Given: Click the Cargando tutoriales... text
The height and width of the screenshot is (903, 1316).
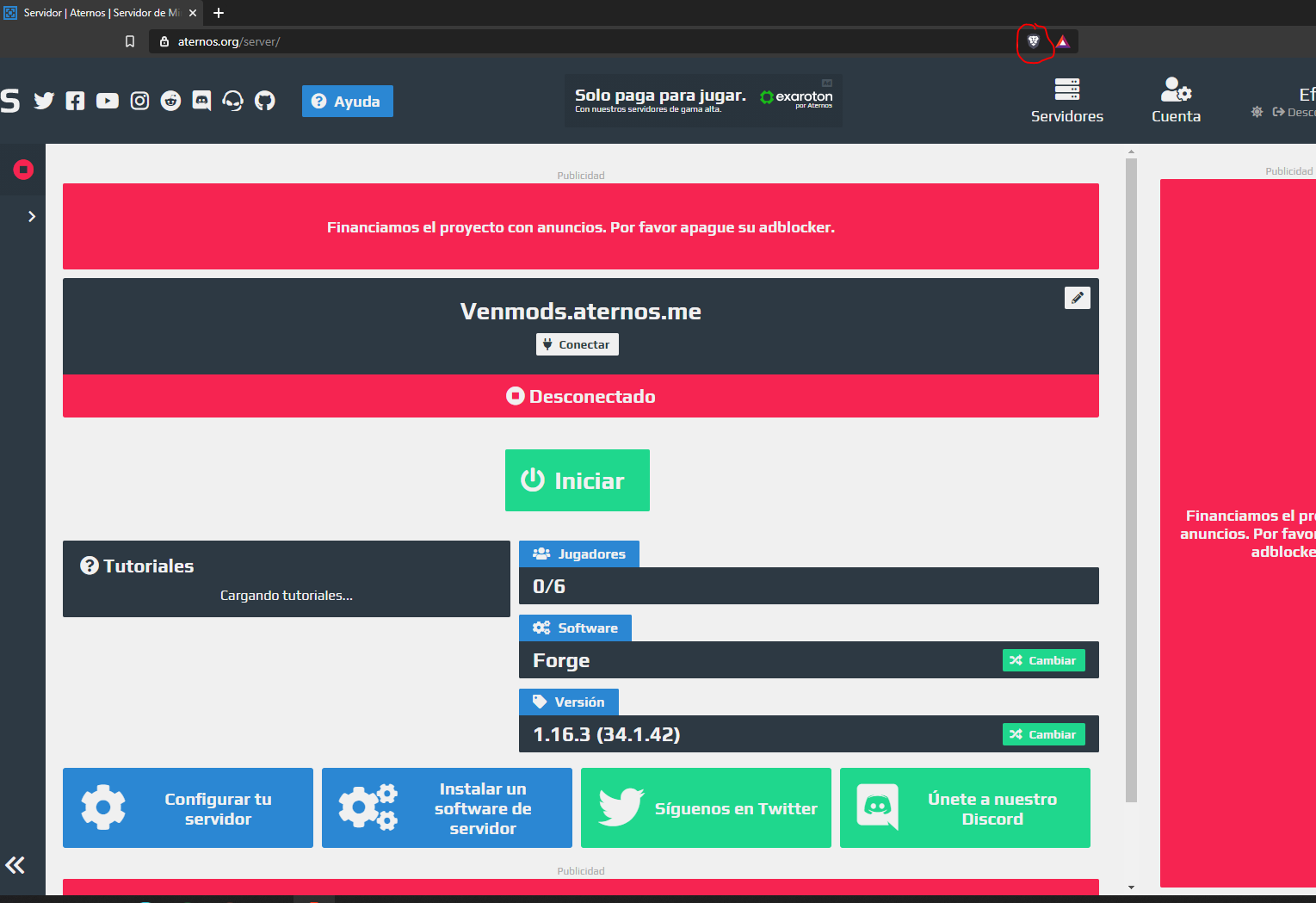Looking at the screenshot, I should point(287,595).
